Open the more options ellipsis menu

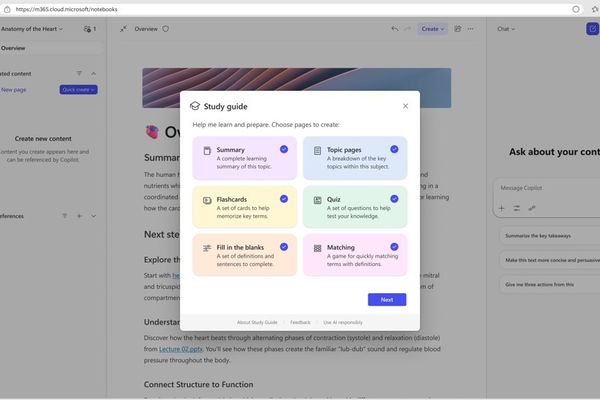tap(471, 29)
